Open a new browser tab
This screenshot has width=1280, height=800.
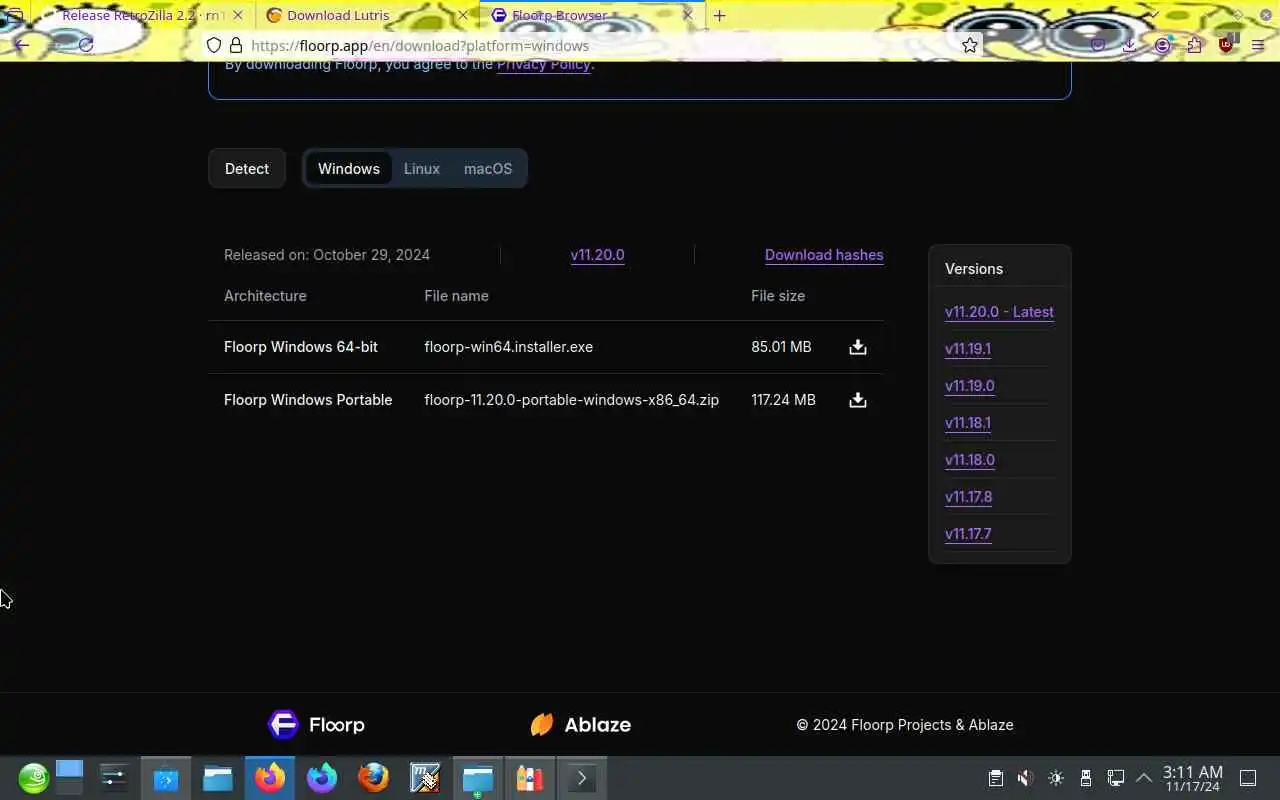719,15
